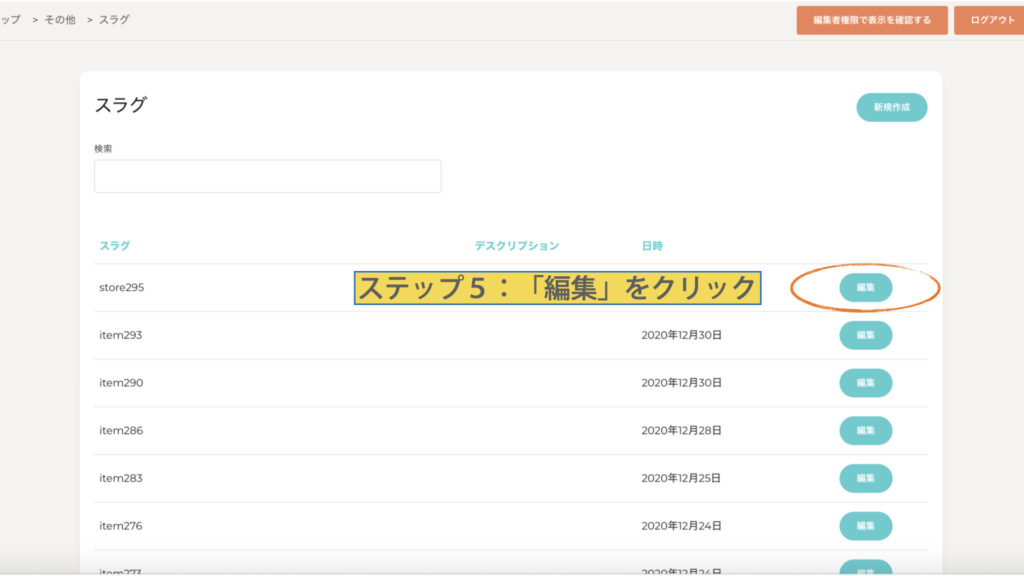Viewport: 1024px width, 576px height.
Task: Open the 編集 button for item290
Action: (x=865, y=383)
